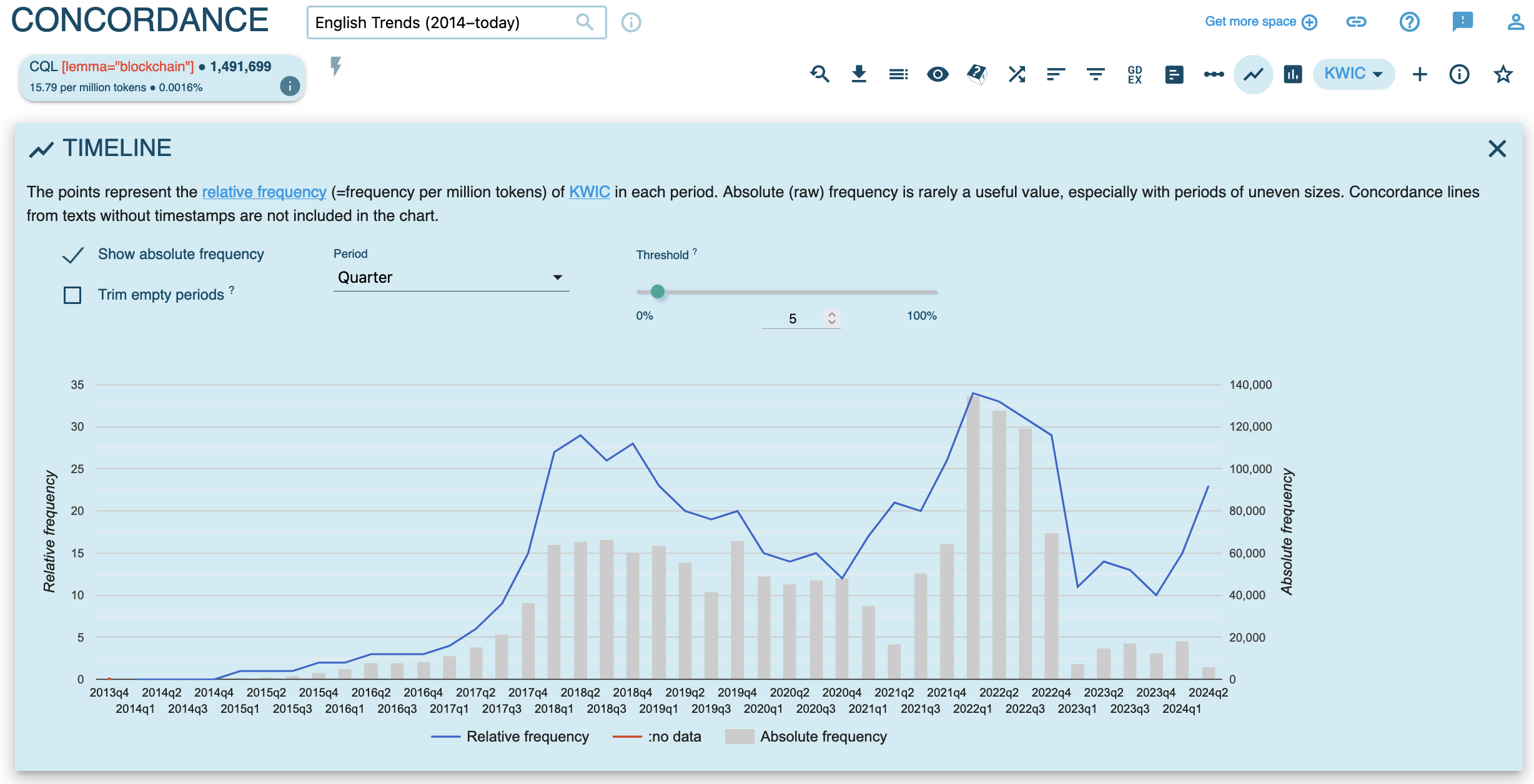Hide Absolute frequency series via legend

tap(806, 737)
